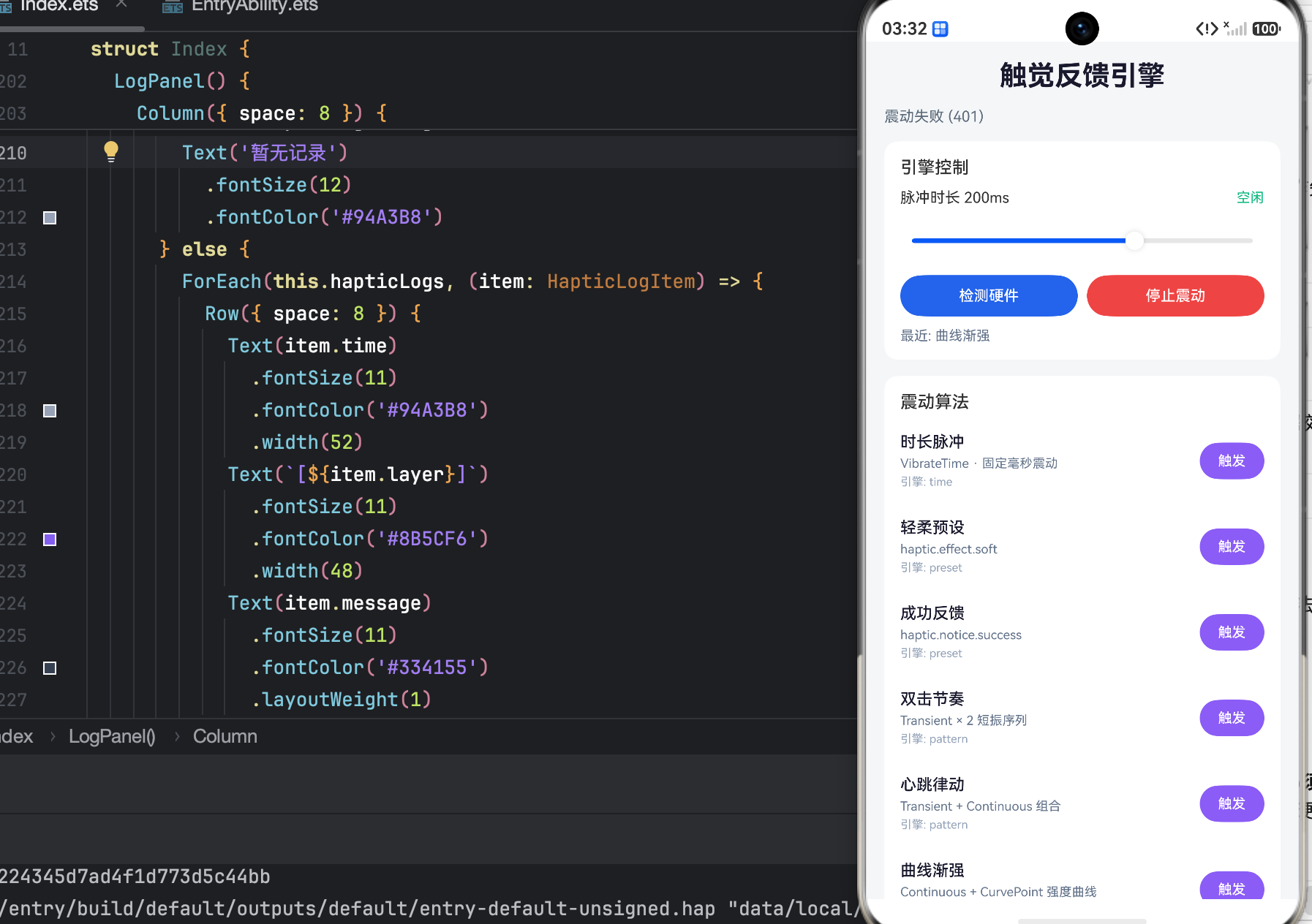Click the #94A3B8 color swatch on line 212
1312x924 pixels.
tap(50, 218)
